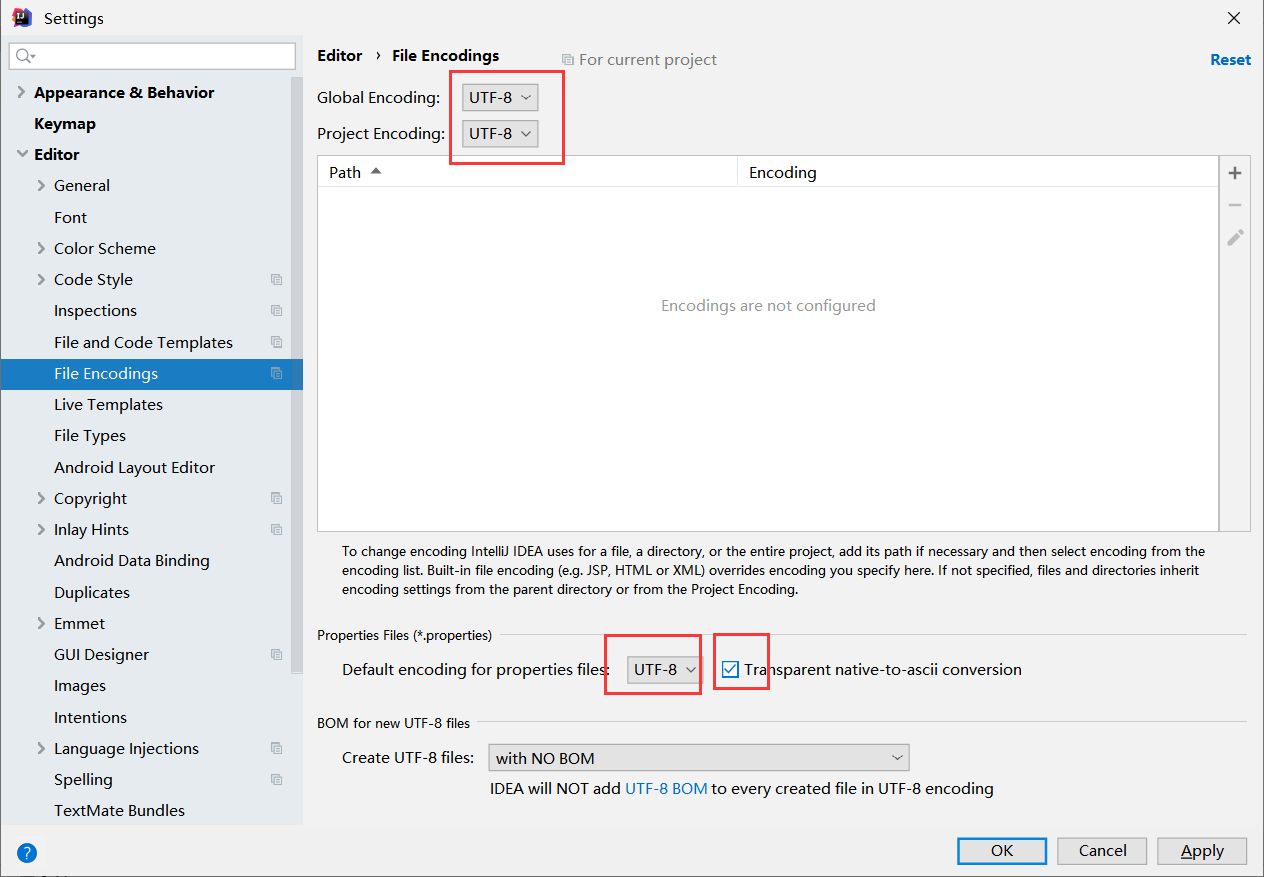Click the For current project copy icon

coord(568,60)
